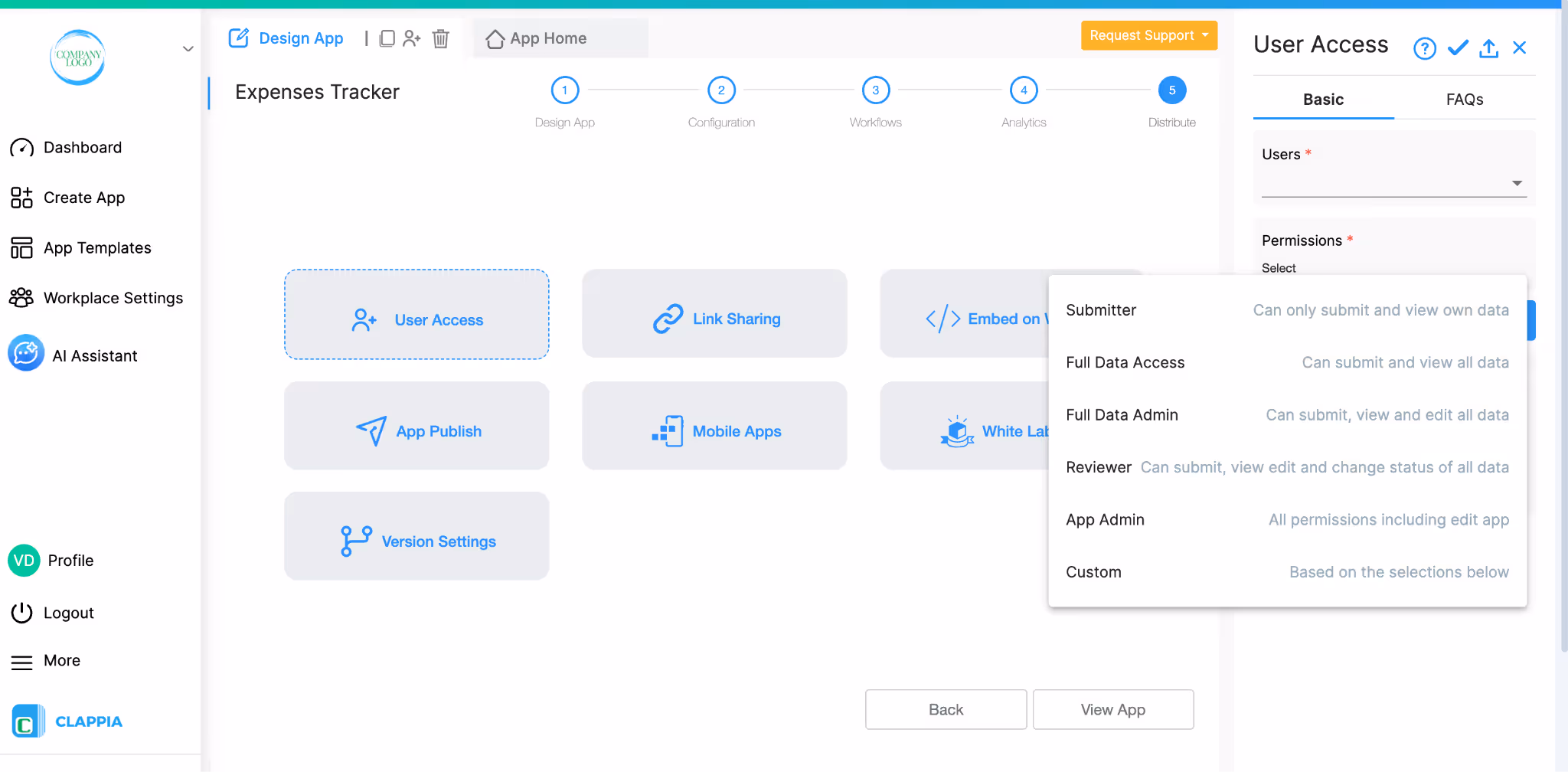
Task: Open App Templates from the sidebar
Action: 96,247
